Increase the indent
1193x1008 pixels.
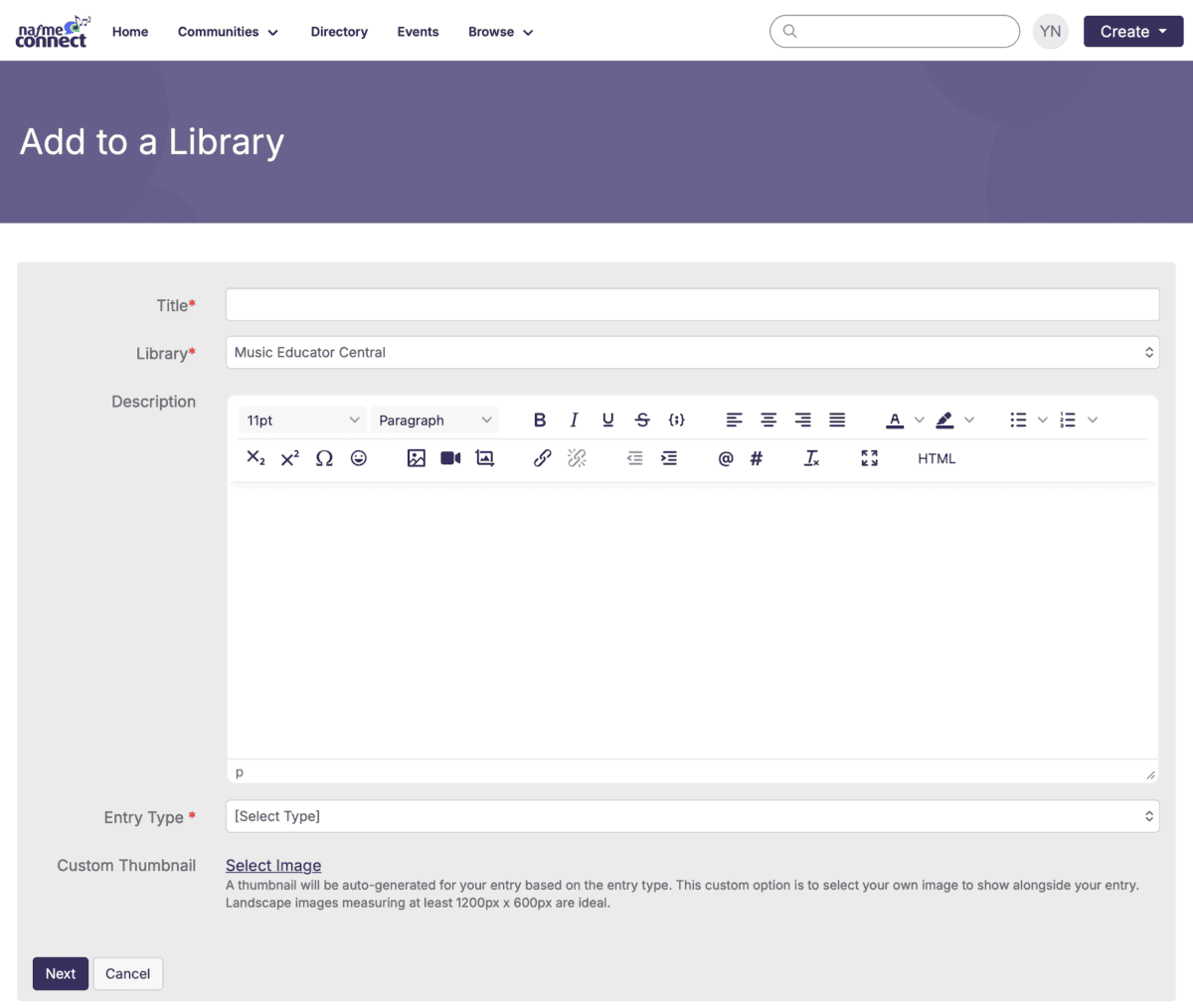(x=669, y=458)
